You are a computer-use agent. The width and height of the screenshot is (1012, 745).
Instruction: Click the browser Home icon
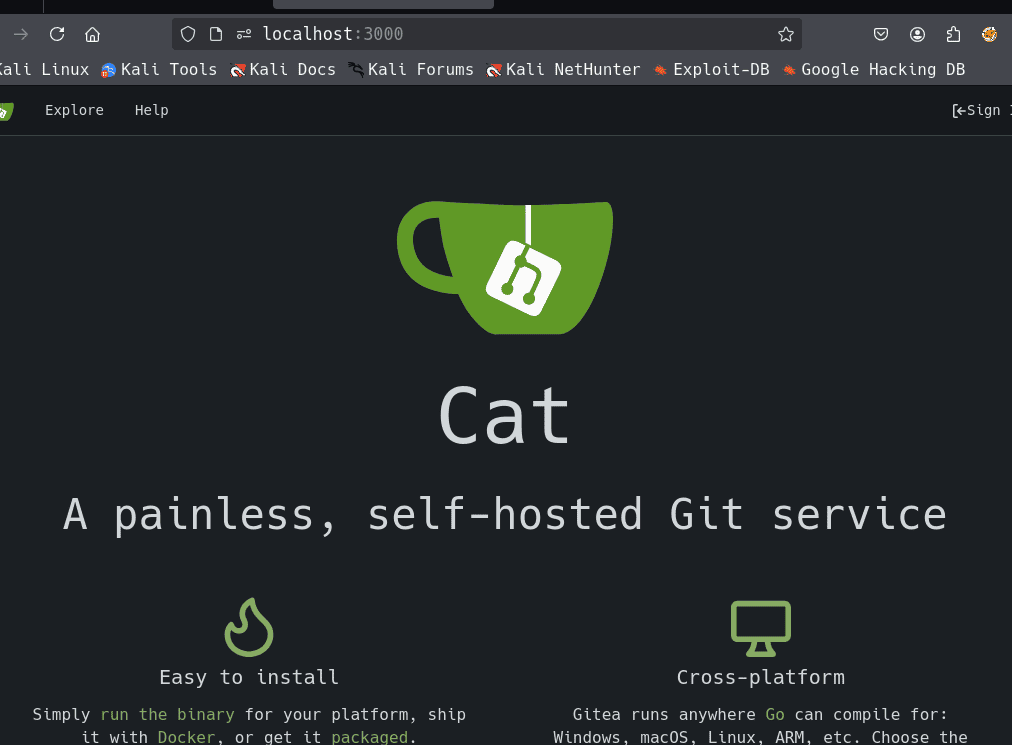[x=92, y=34]
